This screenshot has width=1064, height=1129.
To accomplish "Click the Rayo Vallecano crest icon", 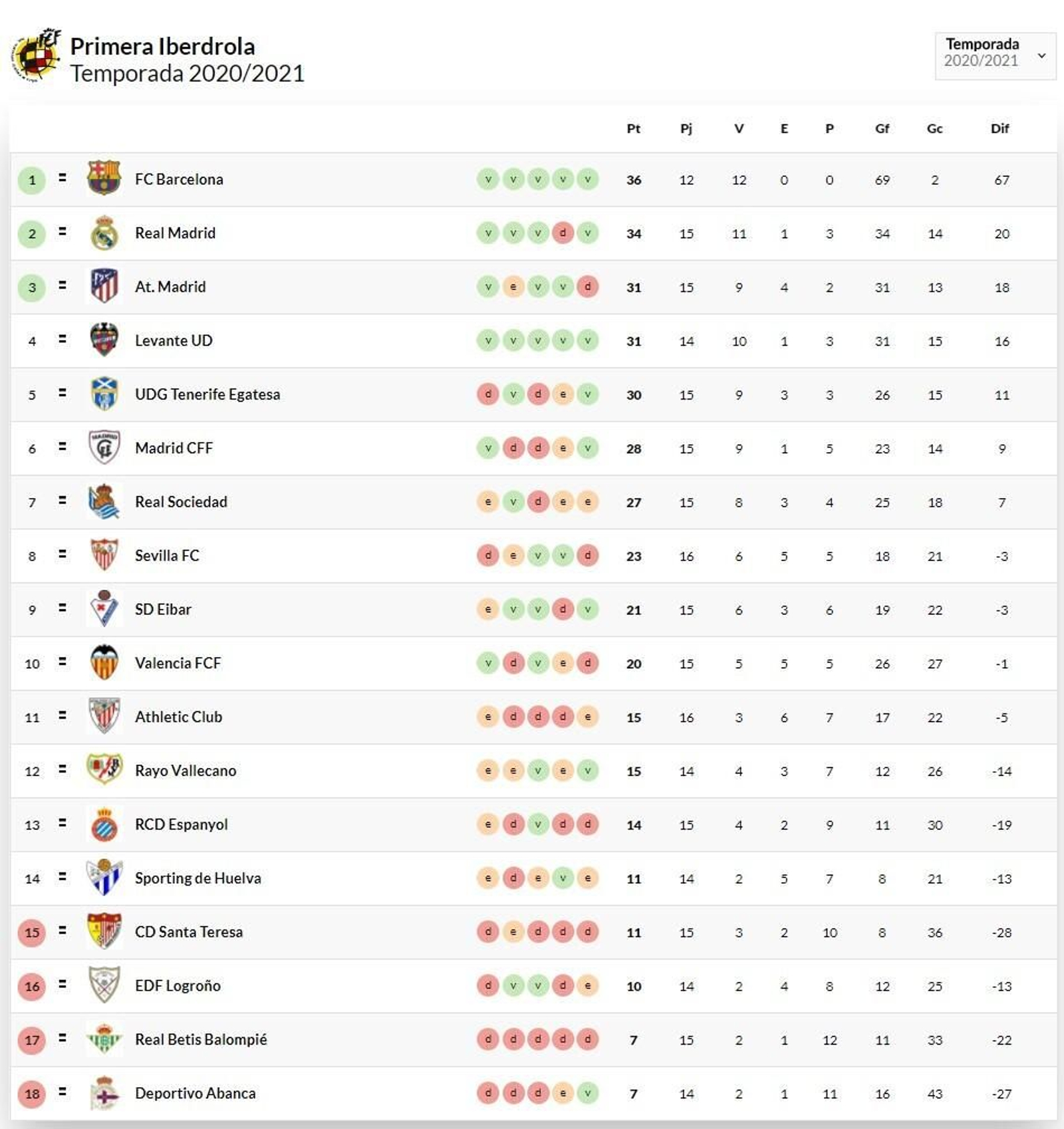I will pyautogui.click(x=104, y=769).
